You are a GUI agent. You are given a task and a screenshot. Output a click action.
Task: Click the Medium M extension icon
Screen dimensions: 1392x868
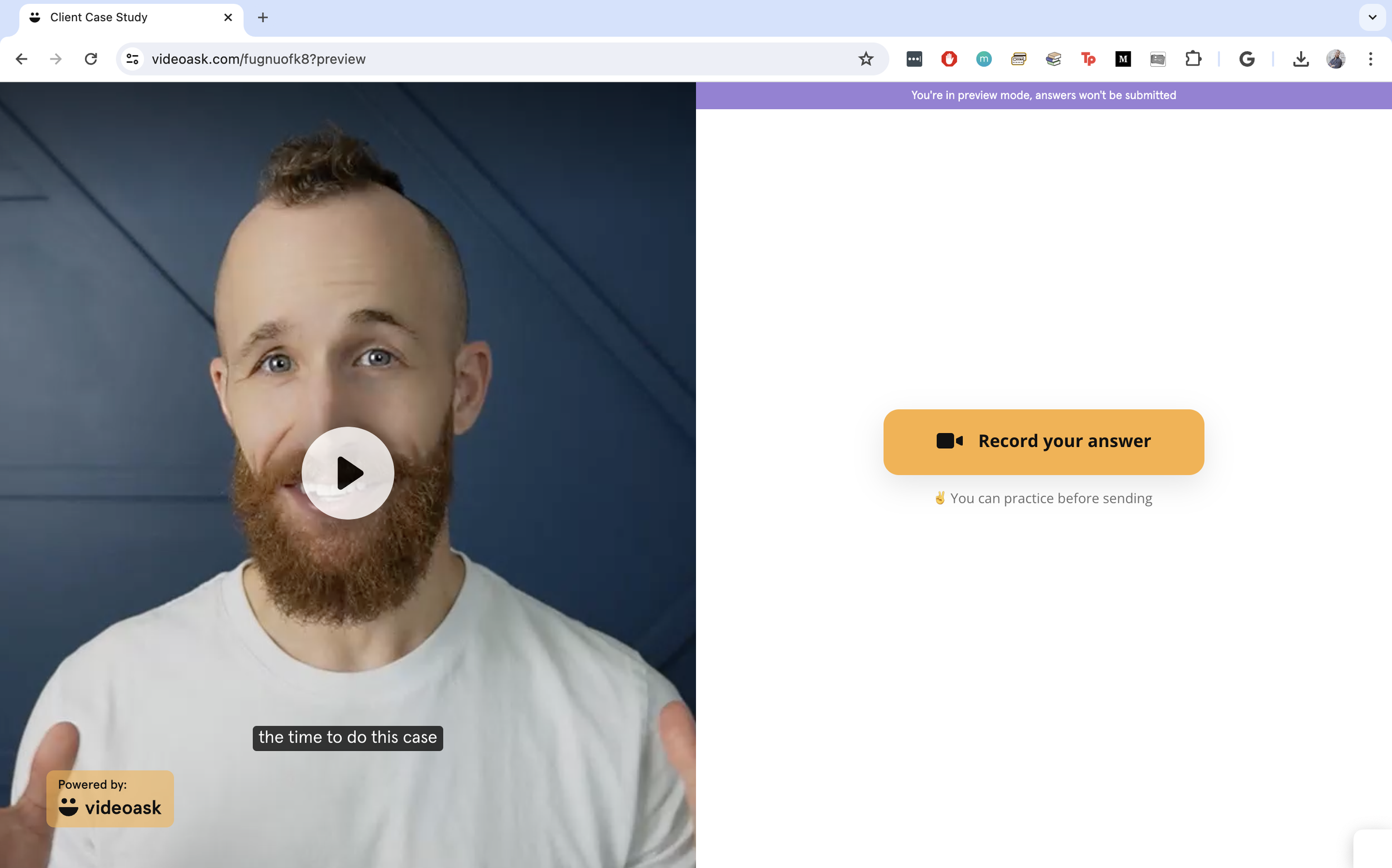click(1123, 58)
